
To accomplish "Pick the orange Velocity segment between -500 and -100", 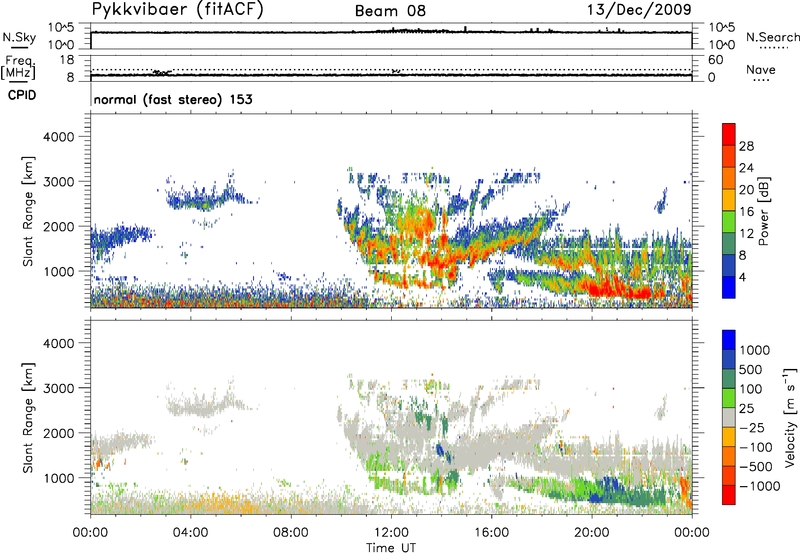I will (x=729, y=456).
